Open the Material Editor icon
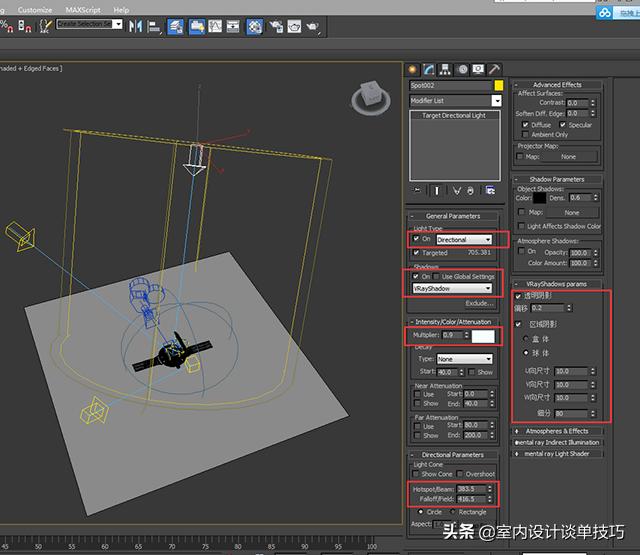The width and height of the screenshot is (640, 555). [x=255, y=27]
